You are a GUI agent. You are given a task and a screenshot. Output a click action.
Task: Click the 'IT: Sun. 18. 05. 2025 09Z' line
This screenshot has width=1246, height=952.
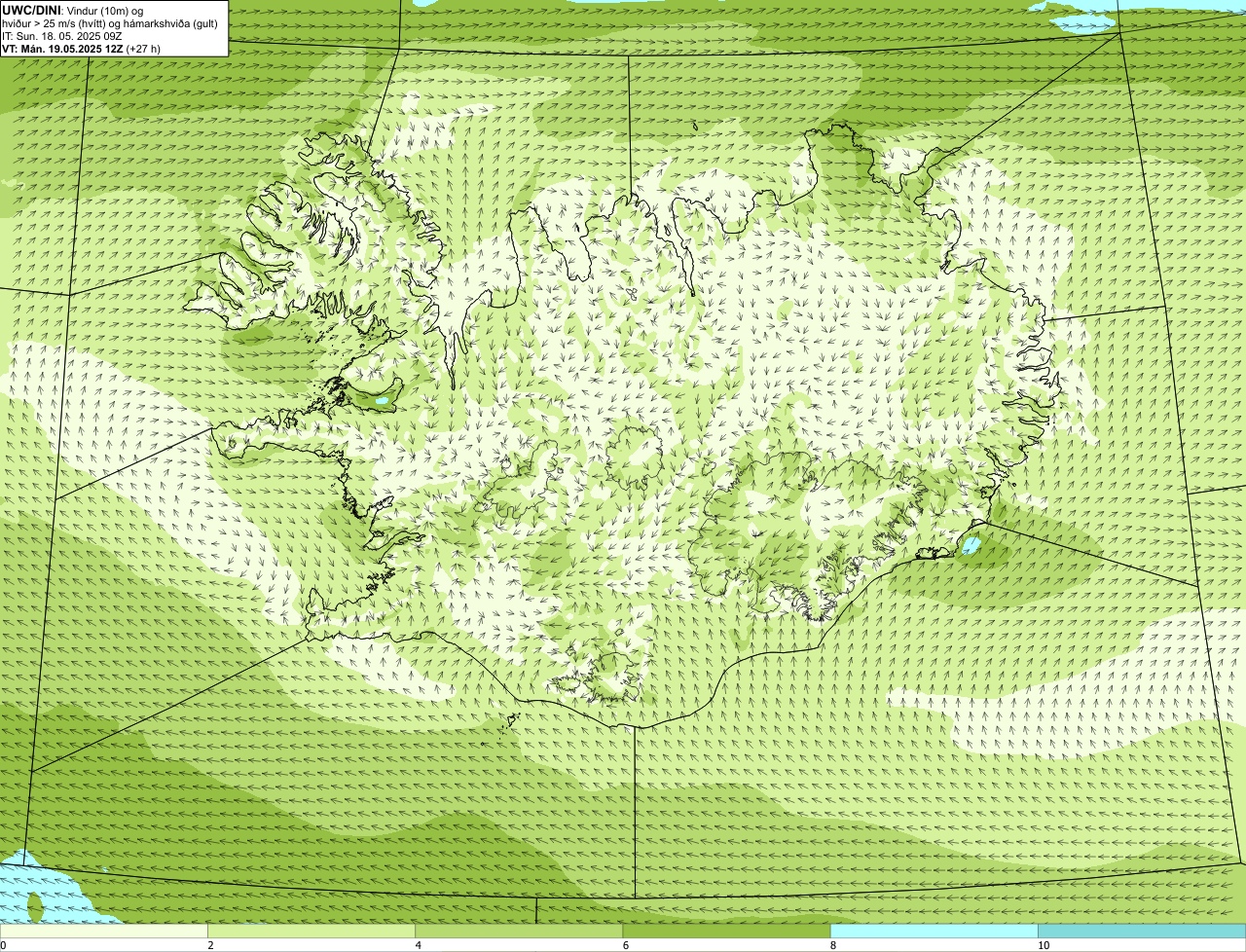62,36
